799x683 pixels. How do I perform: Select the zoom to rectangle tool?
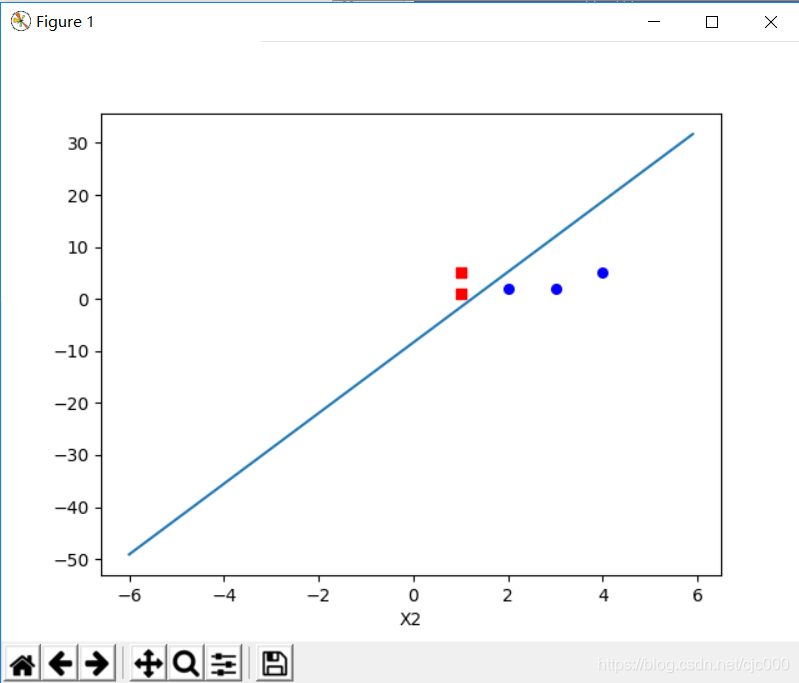tap(185, 664)
